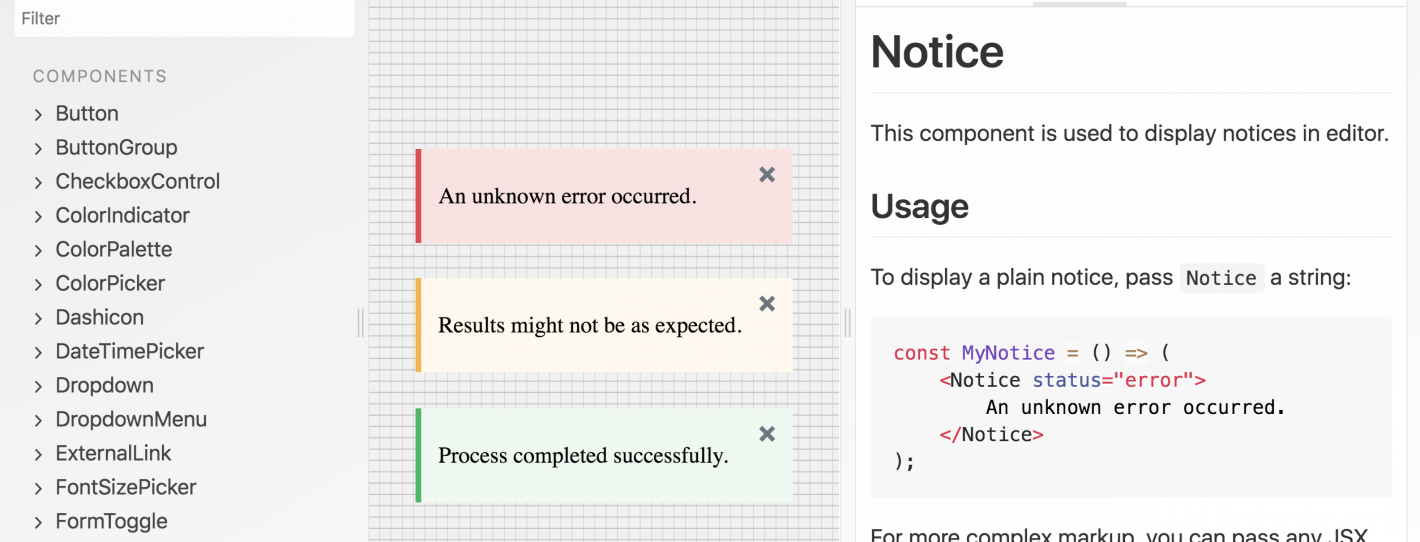Viewport: 1420px width, 542px height.
Task: Click the Filter search field
Action: (x=184, y=18)
